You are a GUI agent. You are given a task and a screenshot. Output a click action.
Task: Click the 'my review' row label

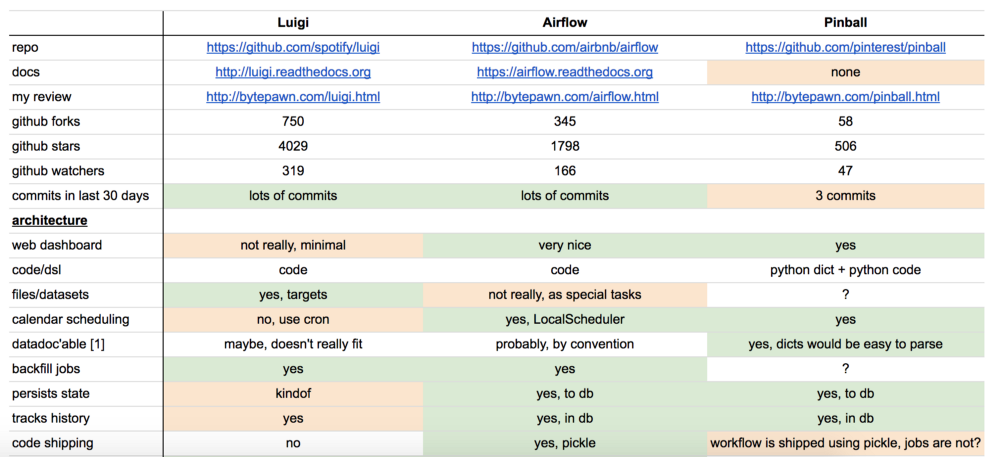(41, 97)
